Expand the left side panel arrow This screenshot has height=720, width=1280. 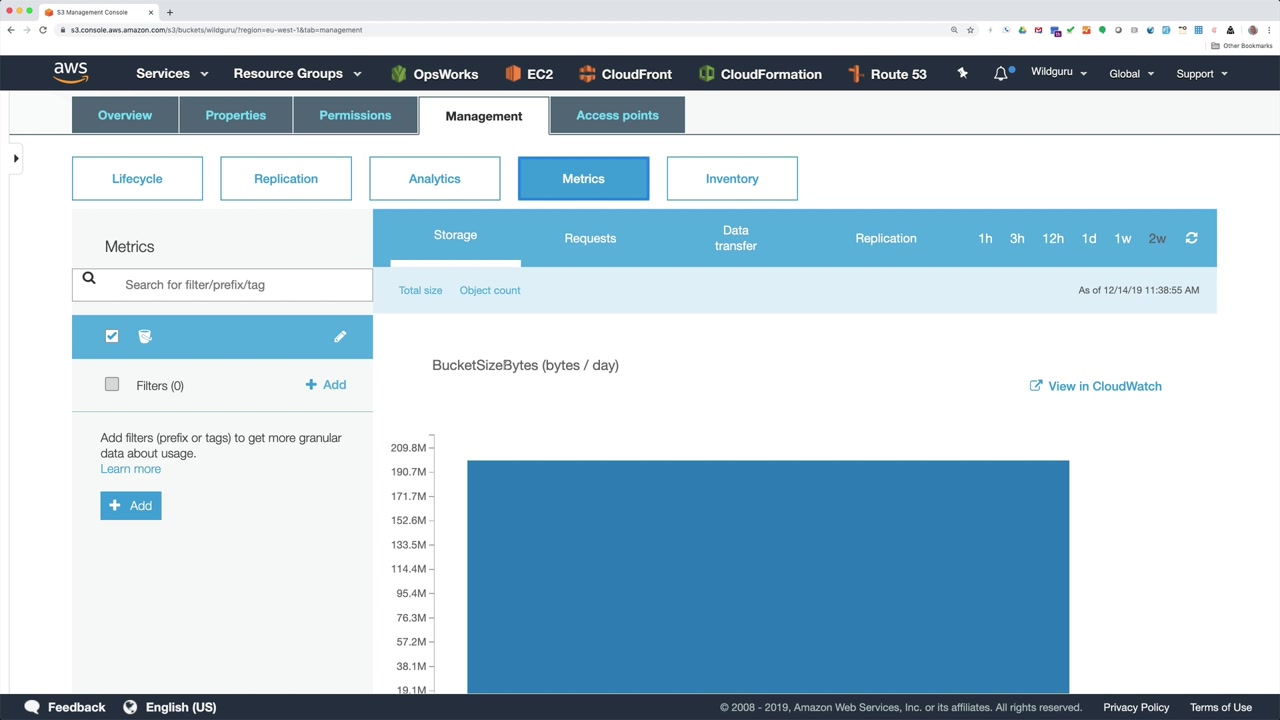[x=16, y=158]
